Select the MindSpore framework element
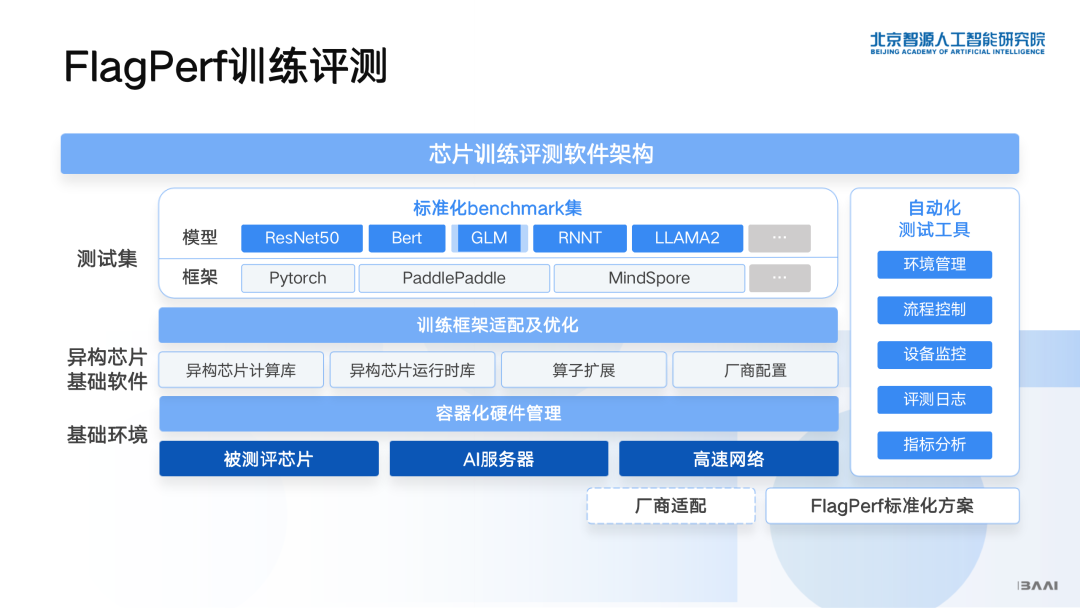 (648, 278)
